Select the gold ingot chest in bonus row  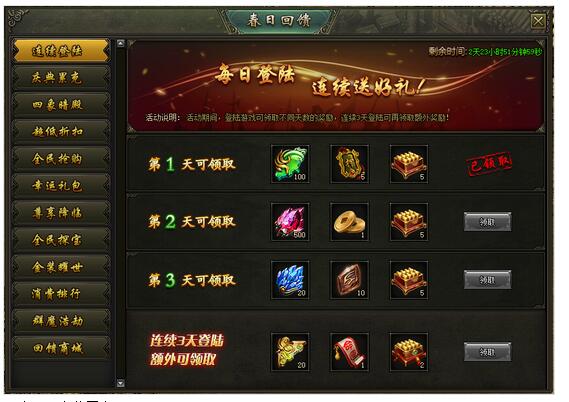click(409, 352)
